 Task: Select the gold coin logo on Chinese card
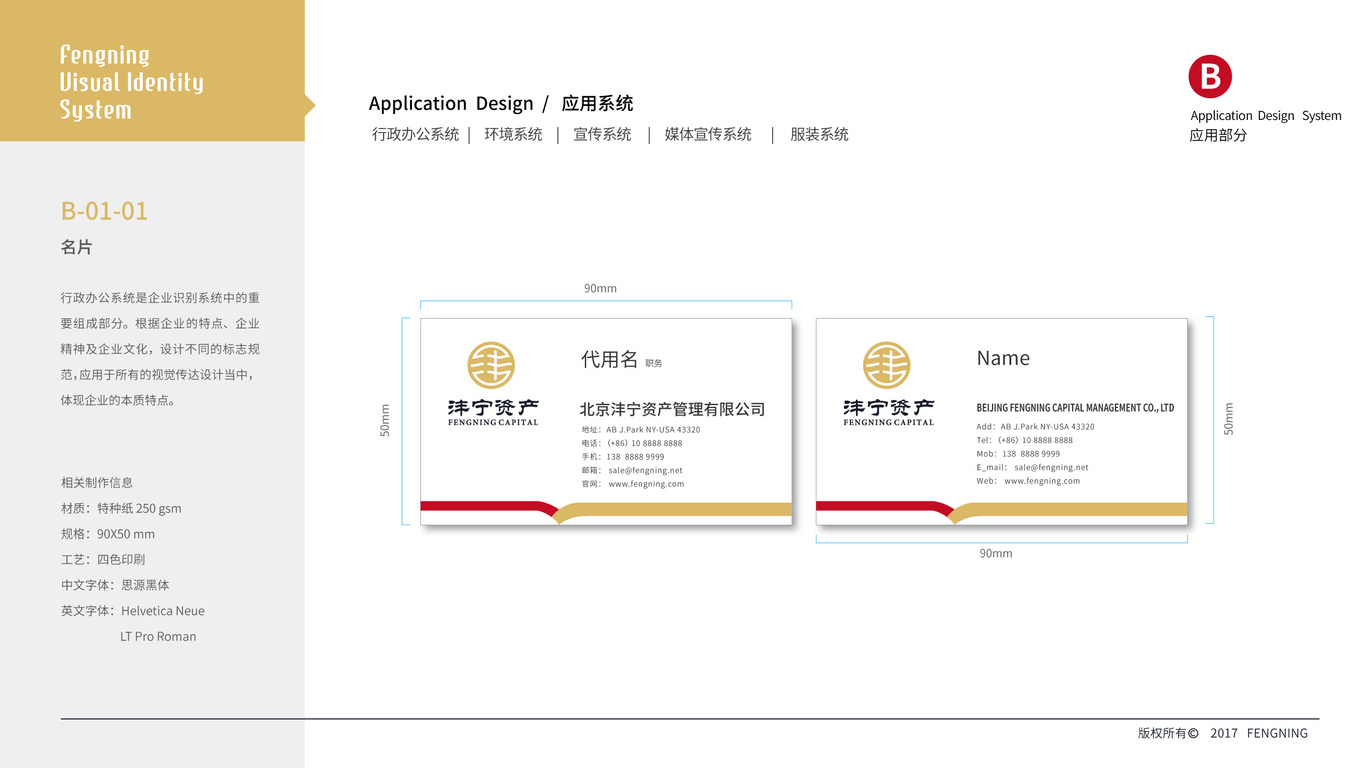(491, 365)
